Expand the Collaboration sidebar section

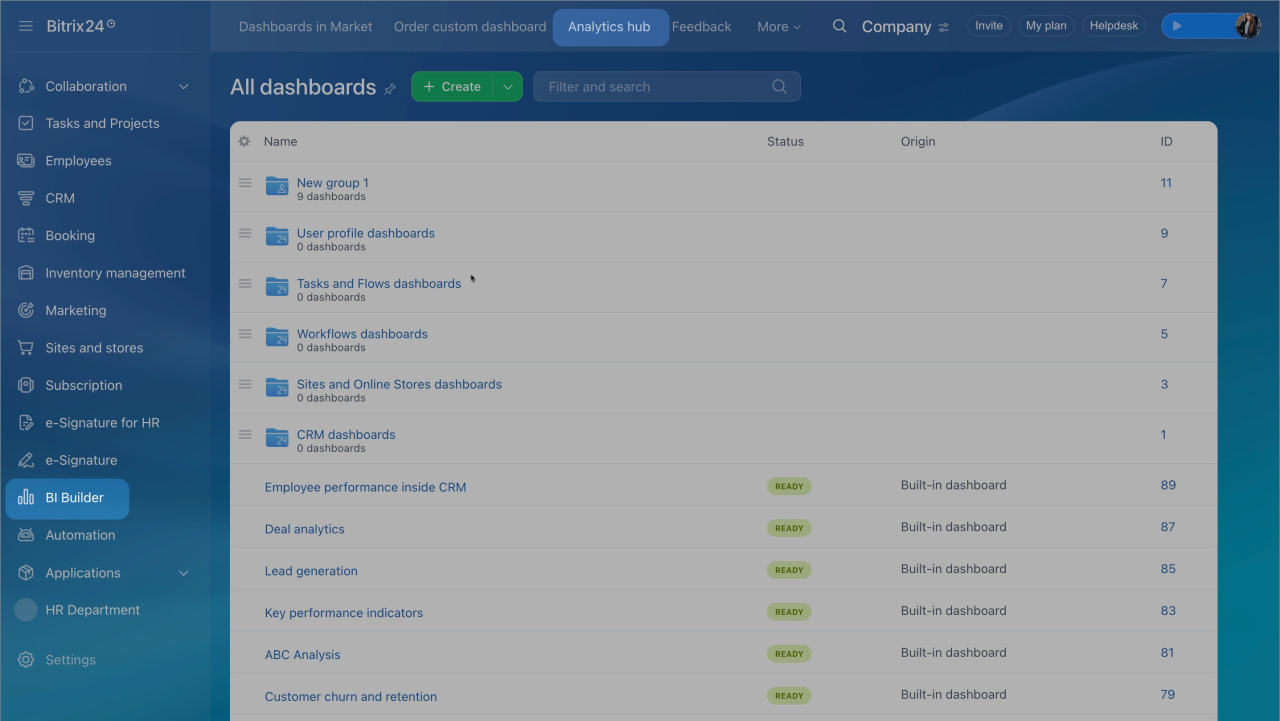[x=183, y=86]
